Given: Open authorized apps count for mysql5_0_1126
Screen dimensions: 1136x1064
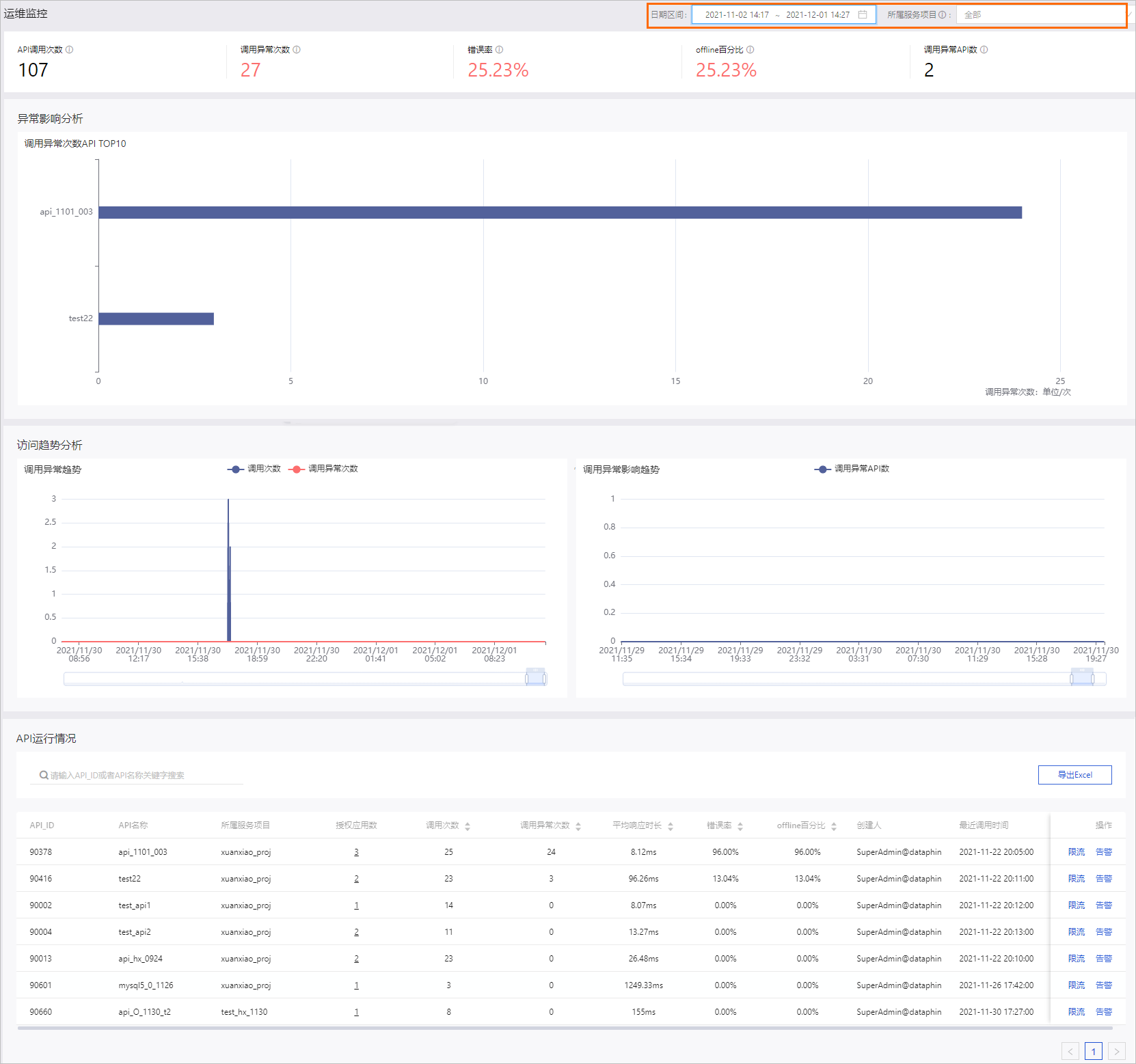Looking at the screenshot, I should (356, 985).
